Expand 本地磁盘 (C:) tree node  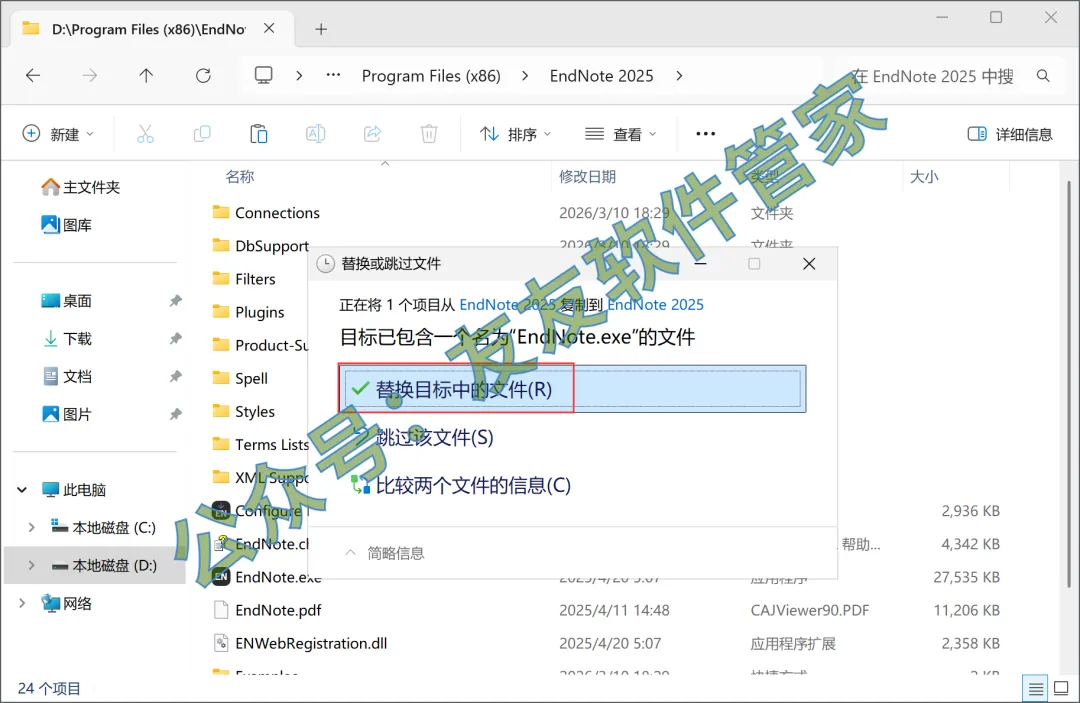[x=31, y=527]
